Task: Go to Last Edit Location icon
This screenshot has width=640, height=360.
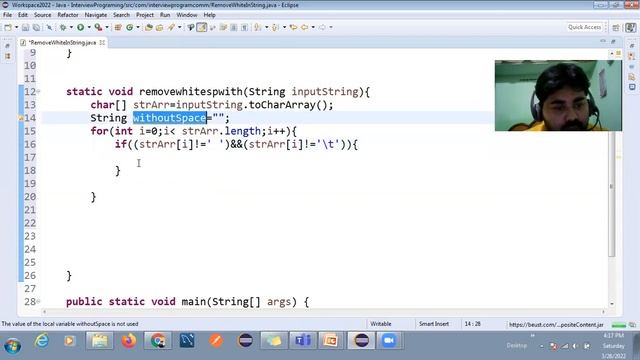Action: 293,27
